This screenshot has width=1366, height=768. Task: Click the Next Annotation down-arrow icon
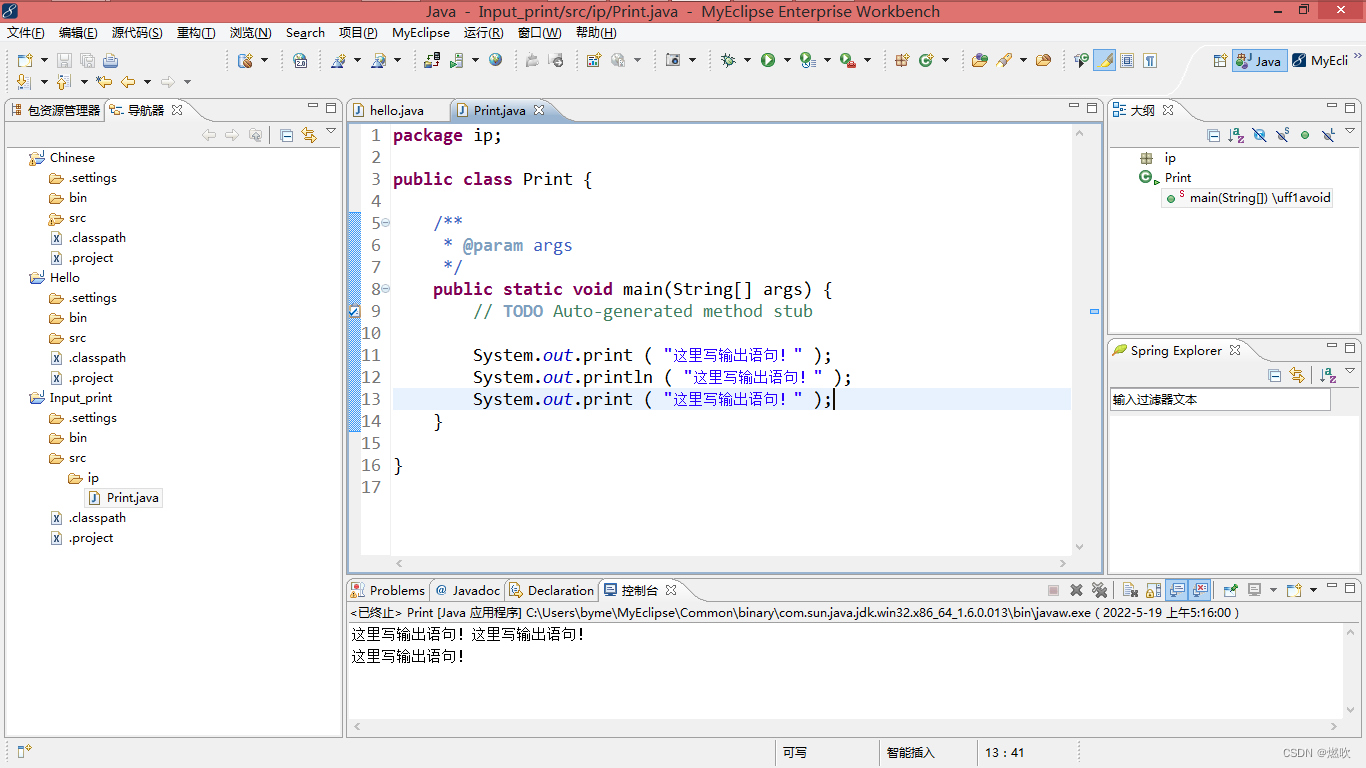point(24,82)
